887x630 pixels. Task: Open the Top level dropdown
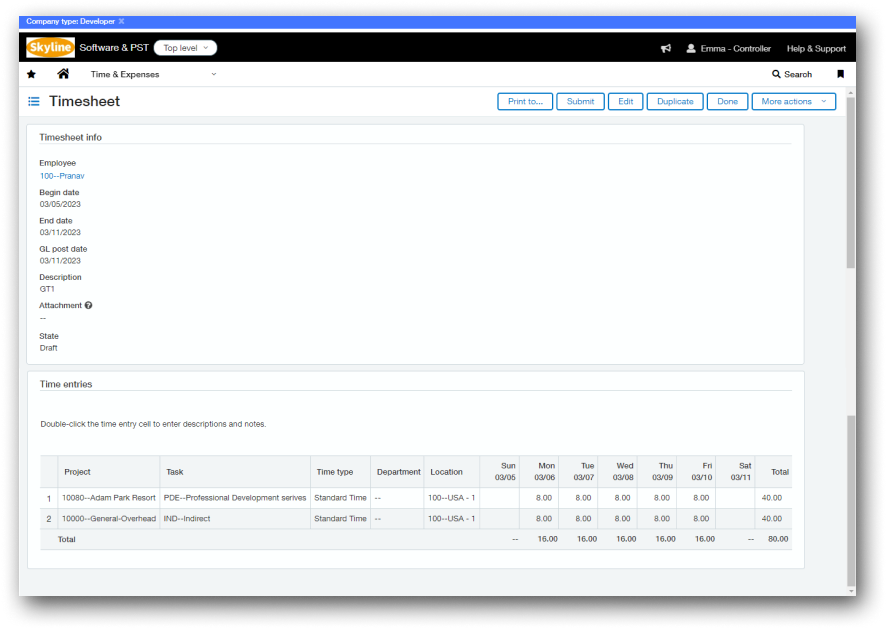pyautogui.click(x=186, y=48)
